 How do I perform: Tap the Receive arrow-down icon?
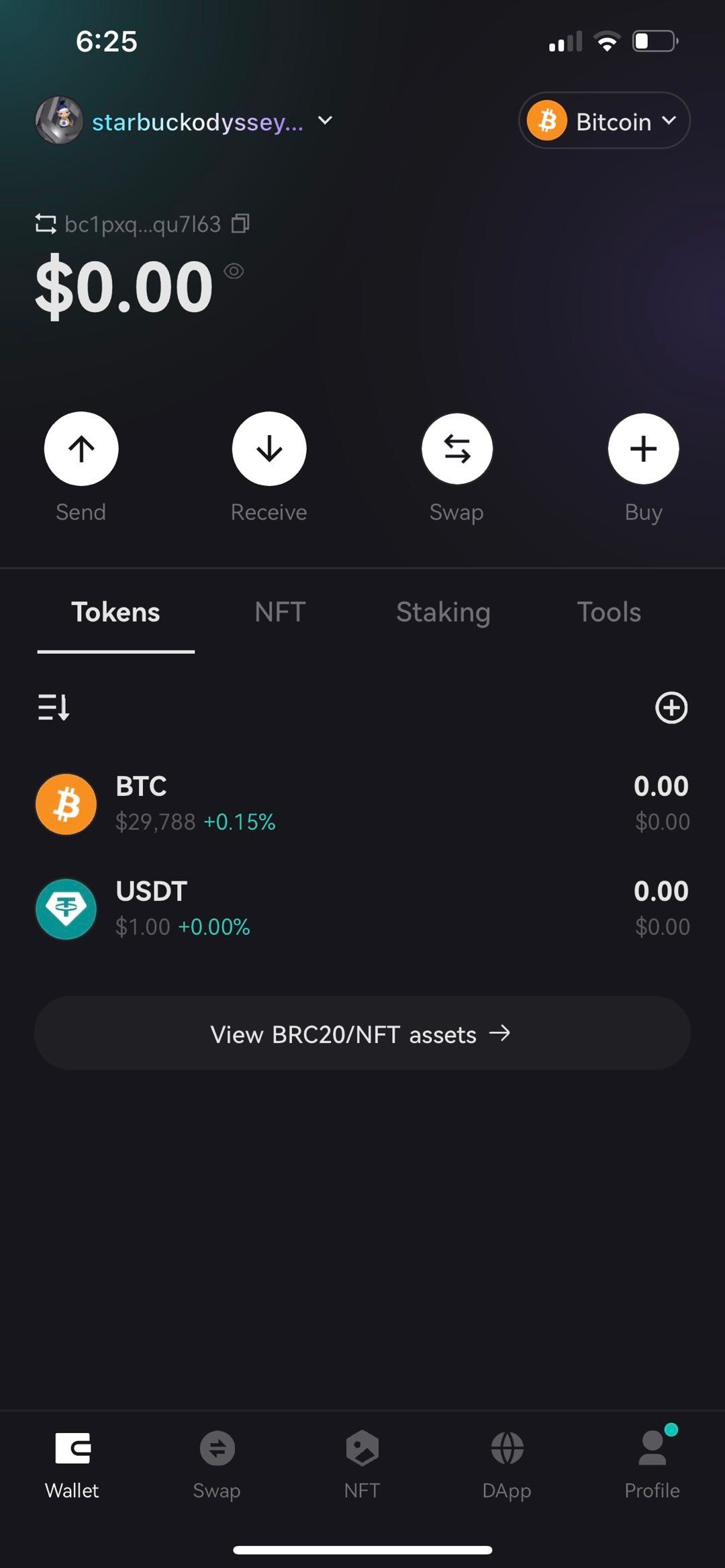[x=269, y=448]
